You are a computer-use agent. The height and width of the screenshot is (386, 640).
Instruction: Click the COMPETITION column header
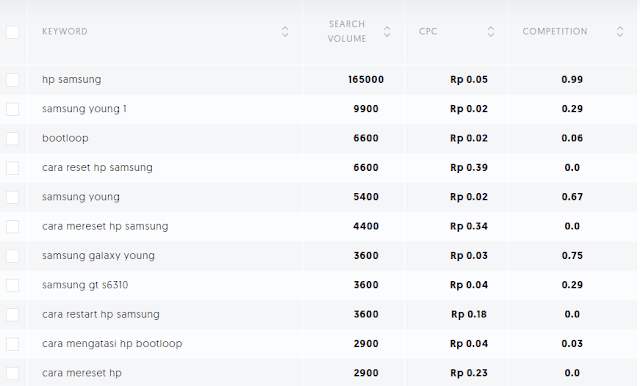(555, 31)
